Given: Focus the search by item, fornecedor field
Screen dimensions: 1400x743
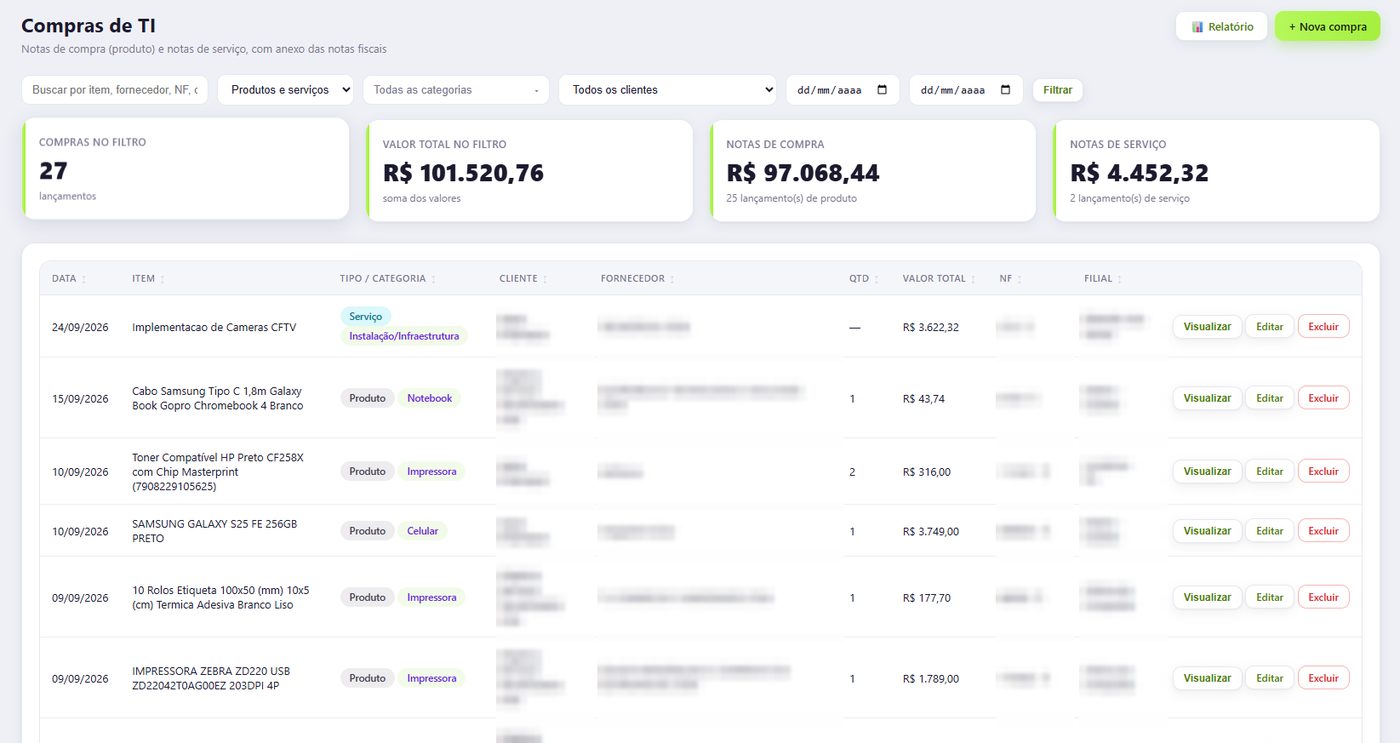Looking at the screenshot, I should click(x=115, y=90).
